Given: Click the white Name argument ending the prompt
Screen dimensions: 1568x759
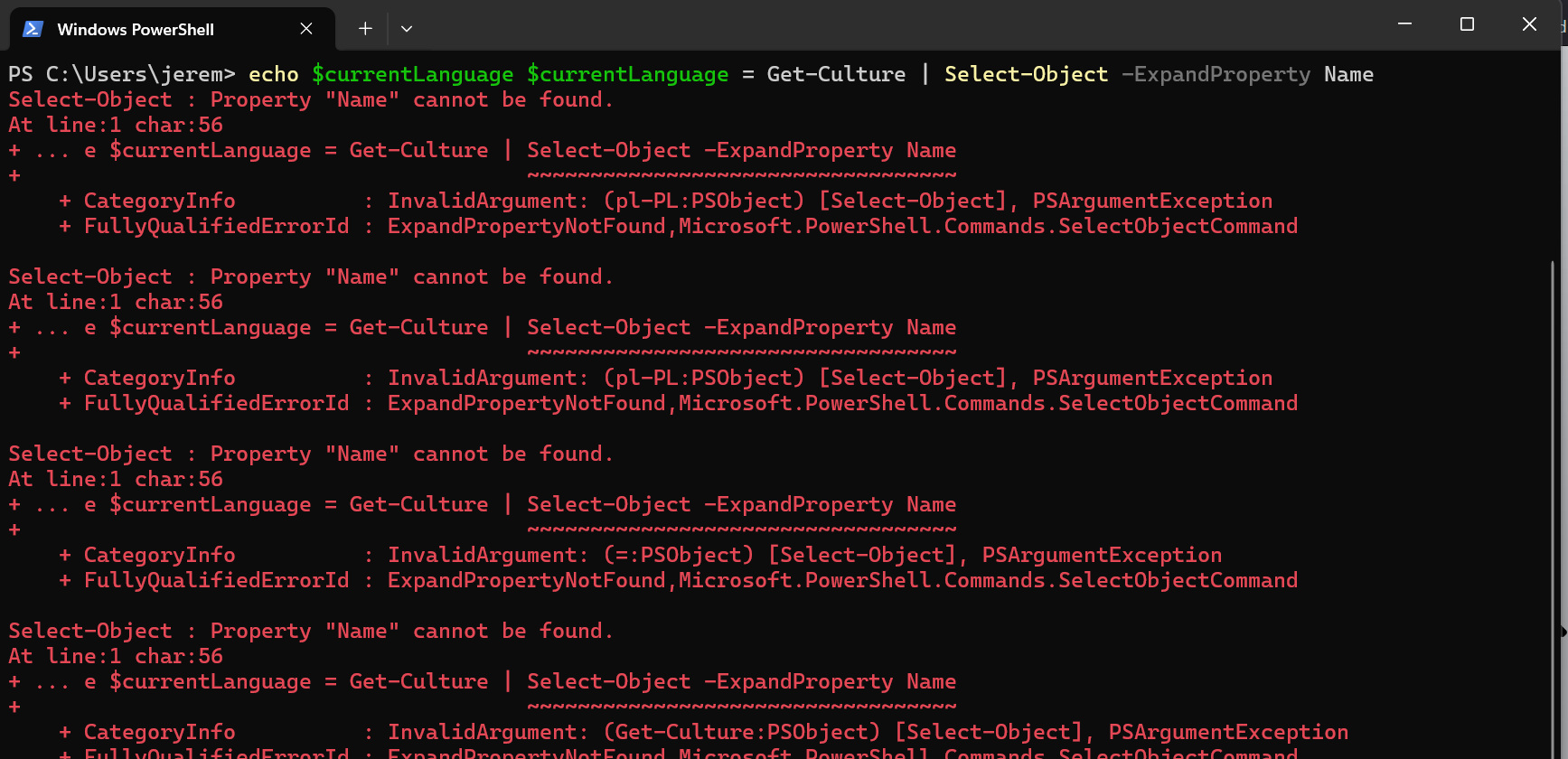Looking at the screenshot, I should (x=1348, y=74).
